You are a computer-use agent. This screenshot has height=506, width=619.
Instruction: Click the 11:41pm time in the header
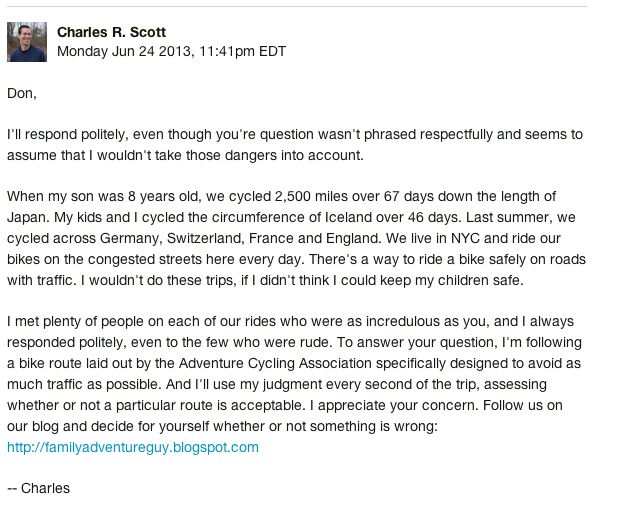point(227,51)
